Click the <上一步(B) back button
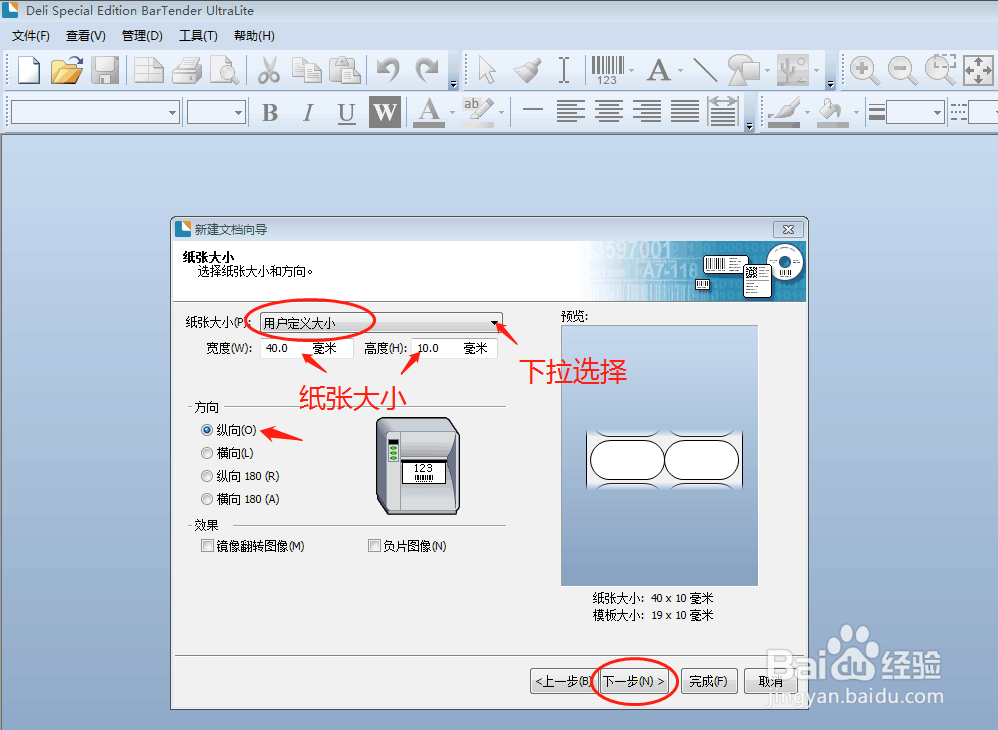 563,681
